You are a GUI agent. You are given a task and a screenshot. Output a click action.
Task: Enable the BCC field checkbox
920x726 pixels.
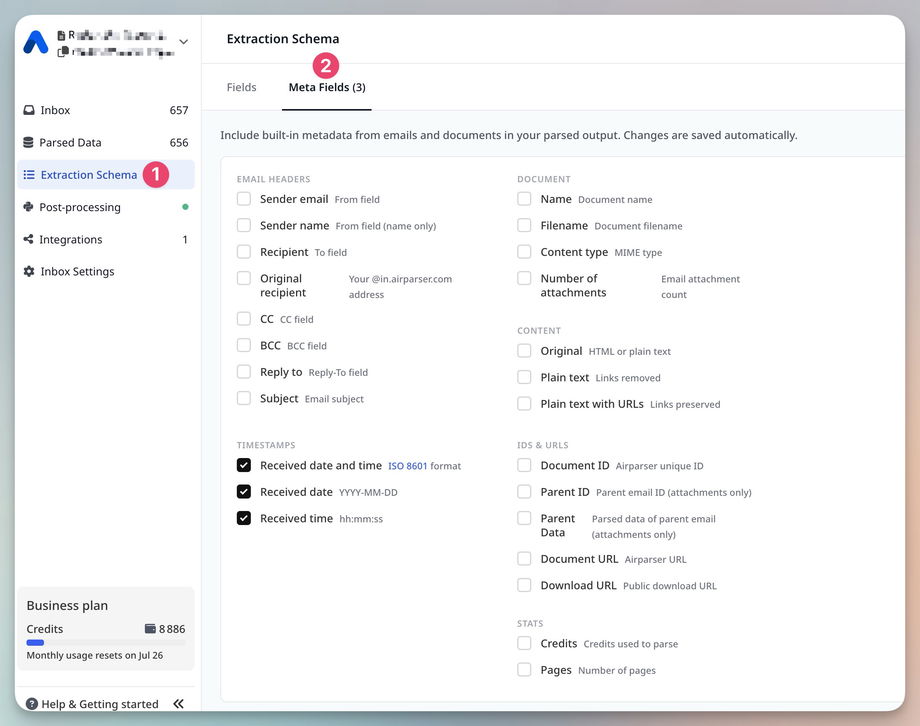[x=243, y=345]
